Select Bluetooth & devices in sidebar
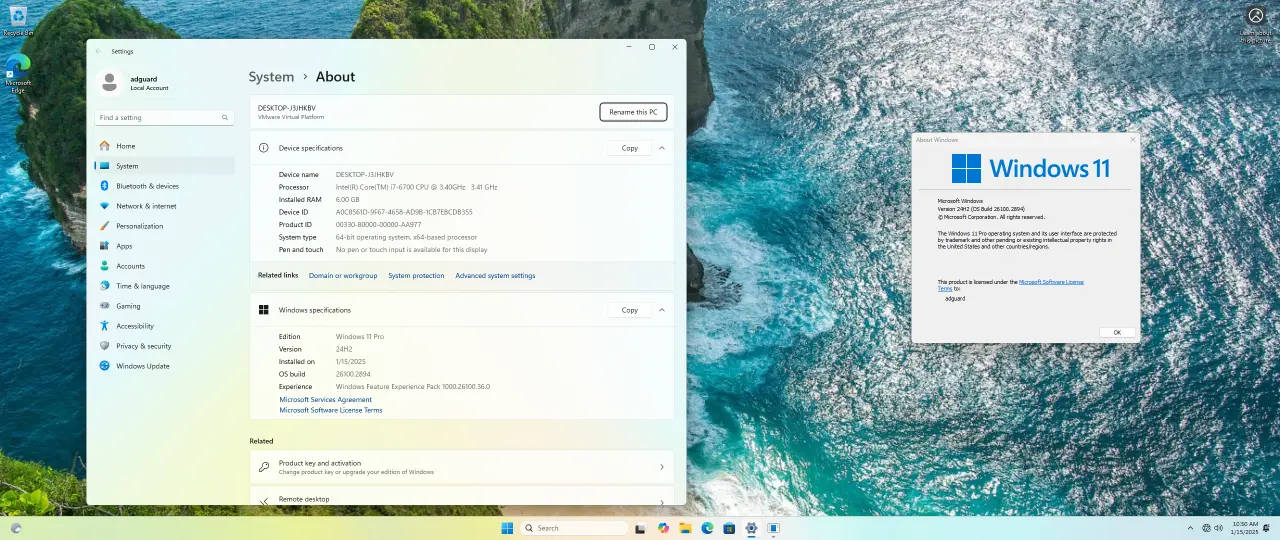The width and height of the screenshot is (1280, 540). click(165, 186)
